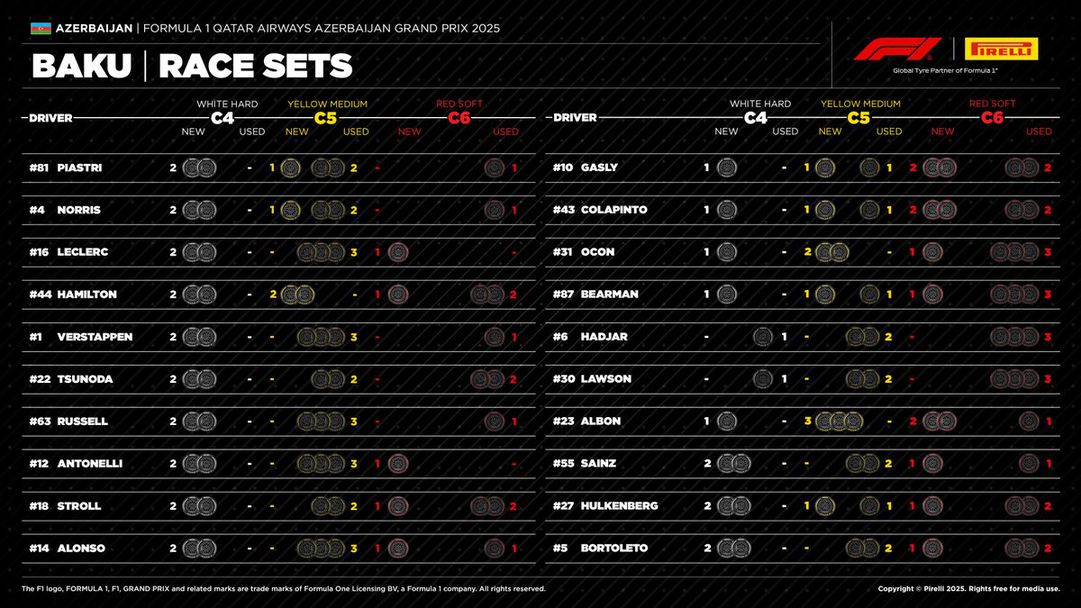This screenshot has width=1081, height=608.
Task: Select Leclerc's new red soft tyre
Action: click(x=398, y=252)
